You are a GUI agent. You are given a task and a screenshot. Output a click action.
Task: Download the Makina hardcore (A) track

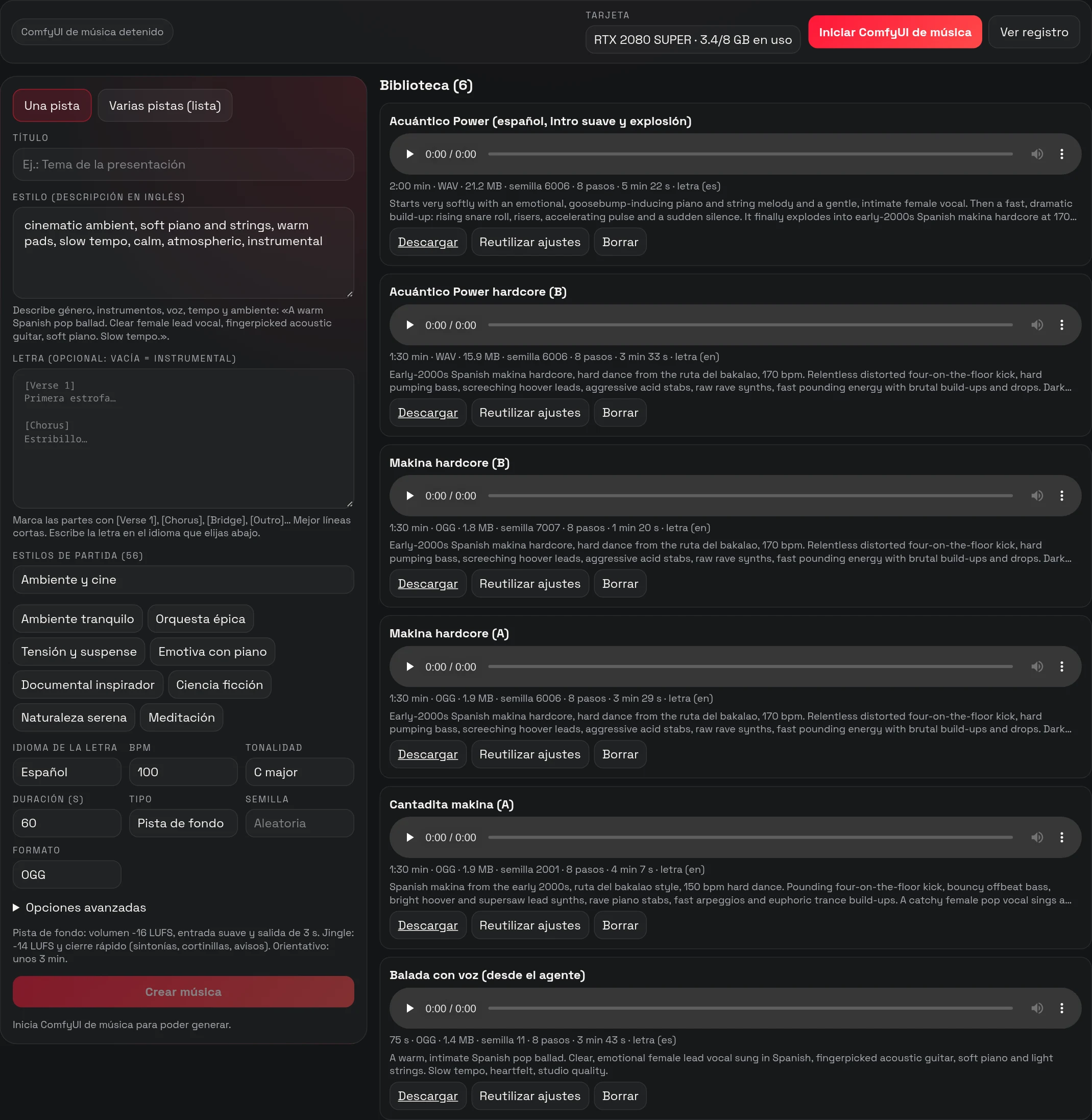(427, 754)
